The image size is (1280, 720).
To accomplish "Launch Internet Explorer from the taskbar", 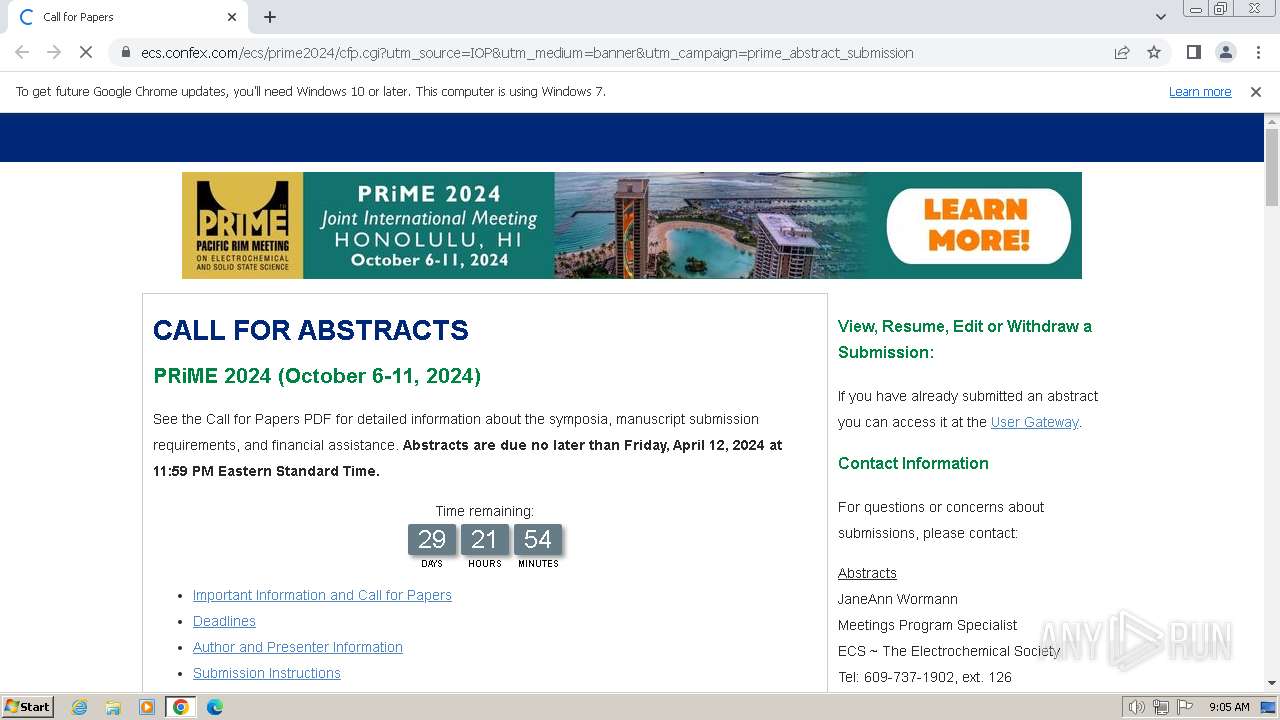I will [x=80, y=707].
